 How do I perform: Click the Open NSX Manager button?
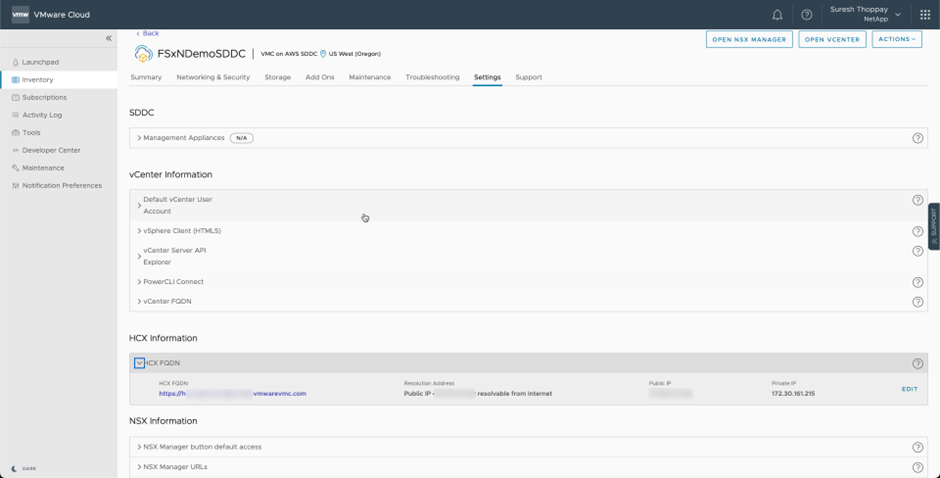click(749, 39)
